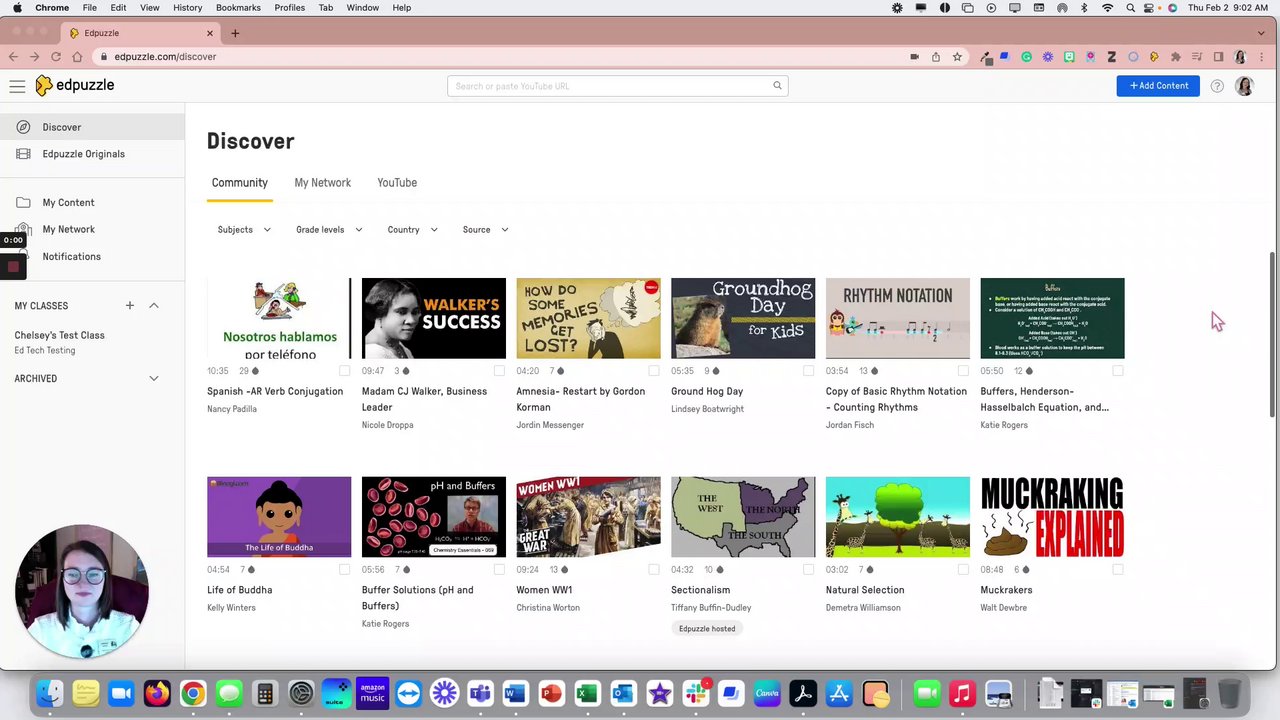Open Chrome extensions puzzle icon
Viewport: 1280px width, 720px height.
coord(1175,57)
